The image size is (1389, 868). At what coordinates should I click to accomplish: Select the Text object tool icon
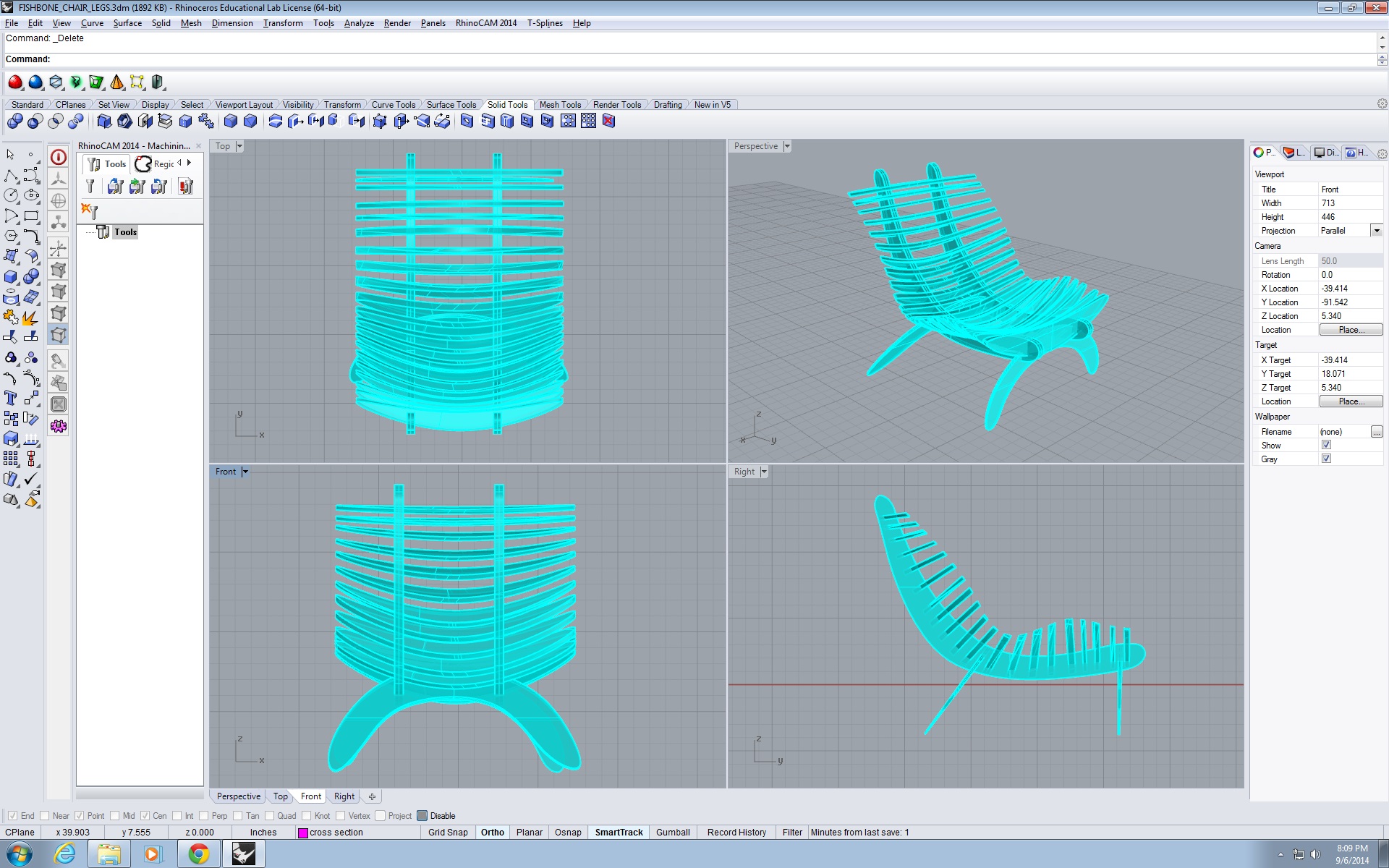pyautogui.click(x=11, y=398)
